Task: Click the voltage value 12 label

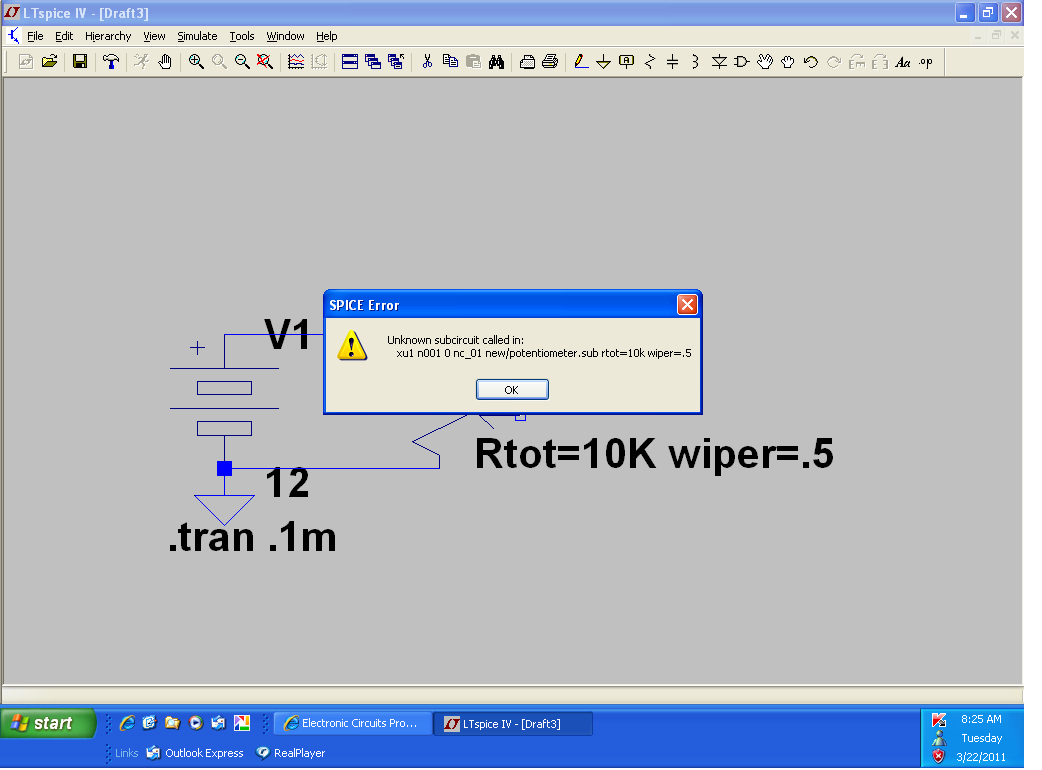Action: click(x=287, y=483)
